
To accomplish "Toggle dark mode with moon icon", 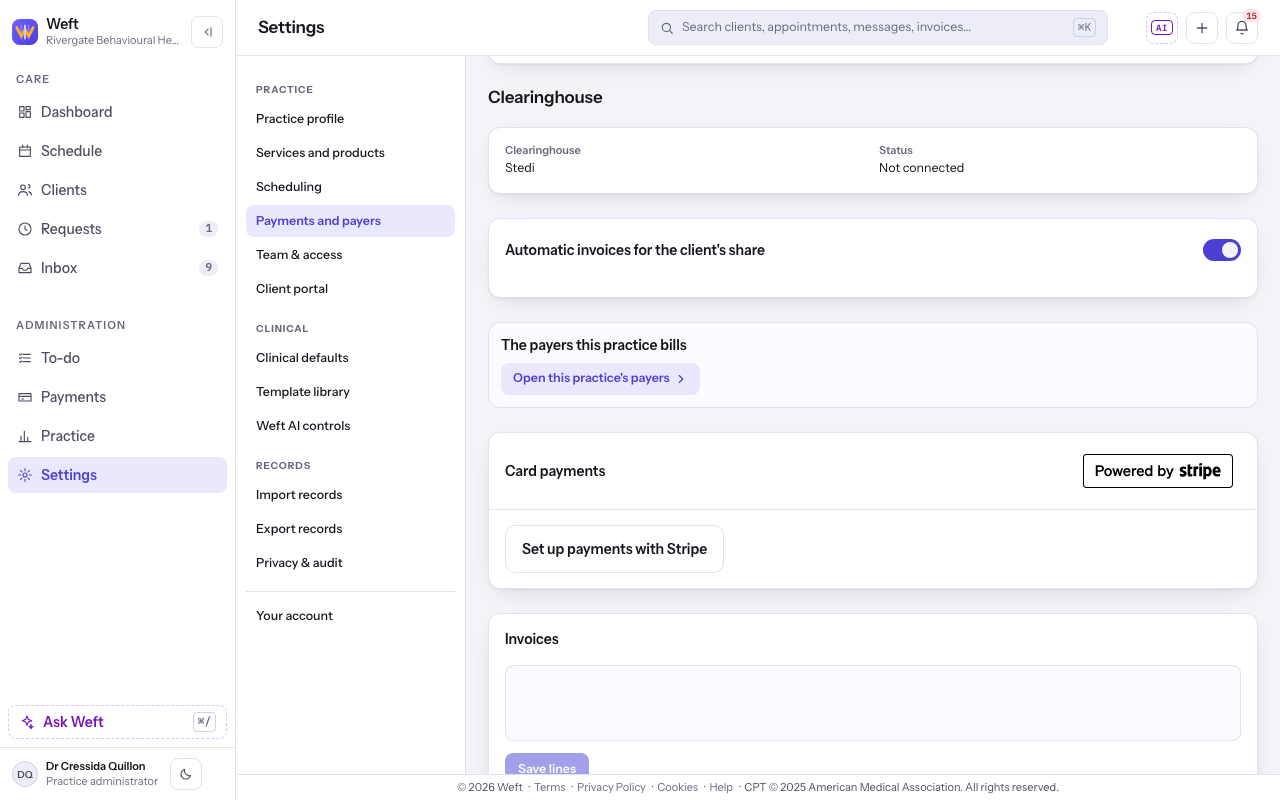I will (186, 774).
